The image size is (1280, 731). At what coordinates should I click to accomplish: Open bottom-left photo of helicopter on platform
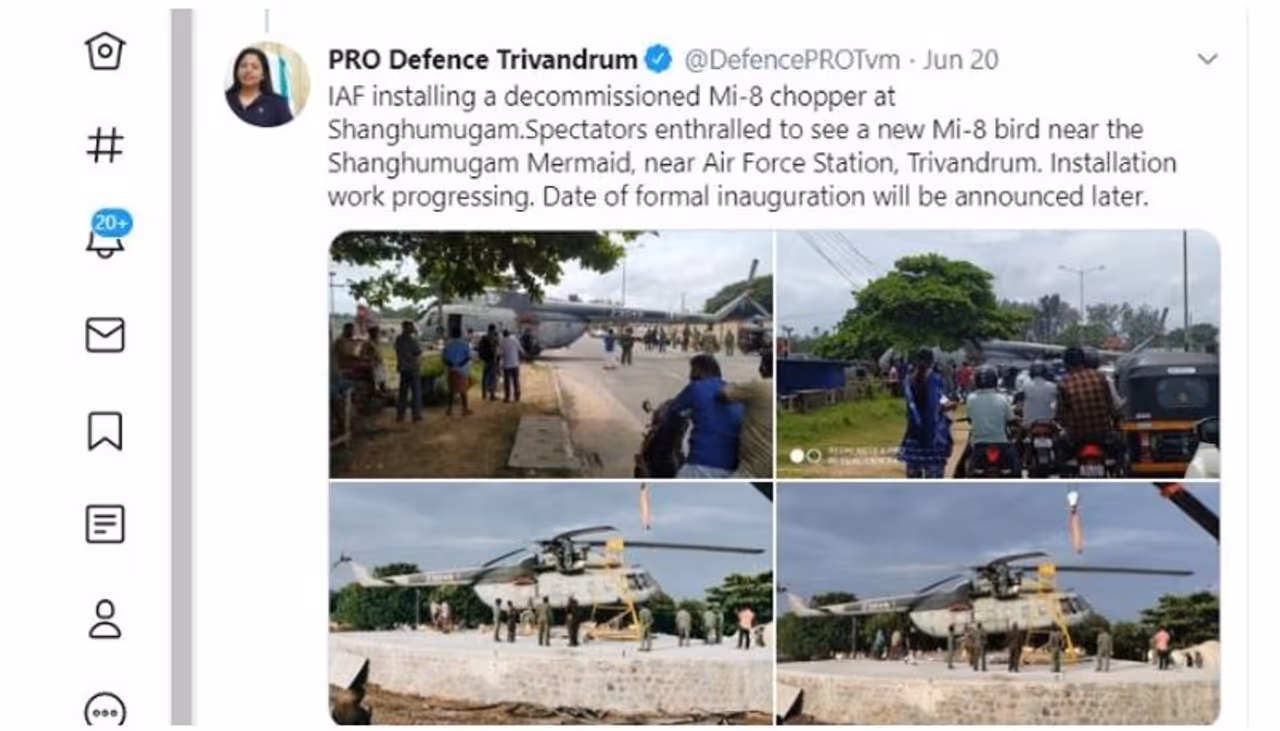click(x=551, y=603)
